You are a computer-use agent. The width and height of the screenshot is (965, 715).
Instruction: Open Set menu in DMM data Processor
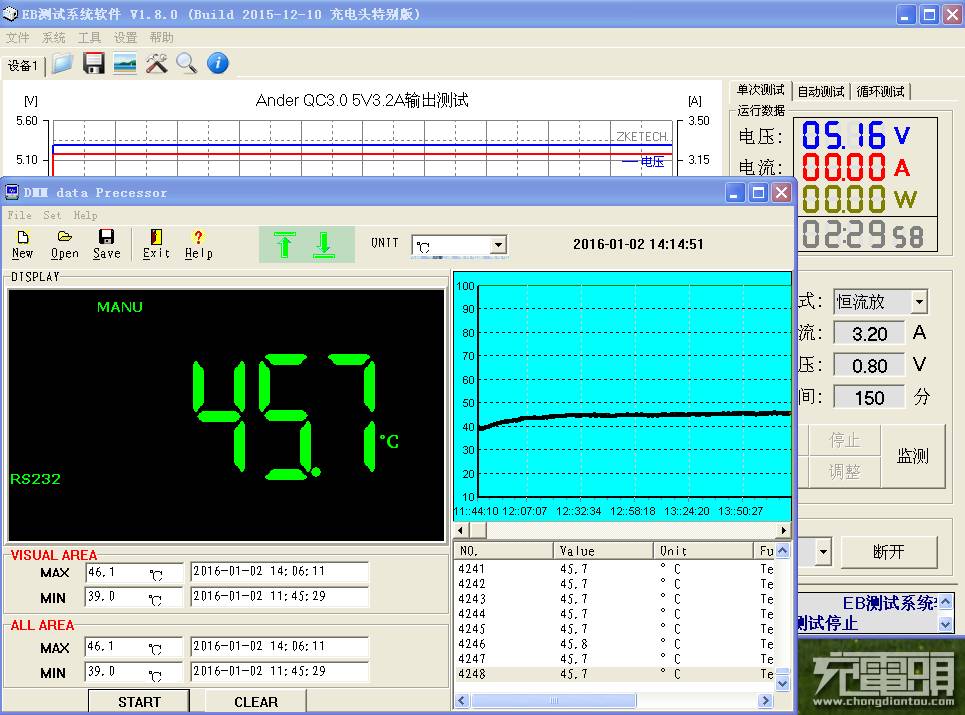pos(52,215)
